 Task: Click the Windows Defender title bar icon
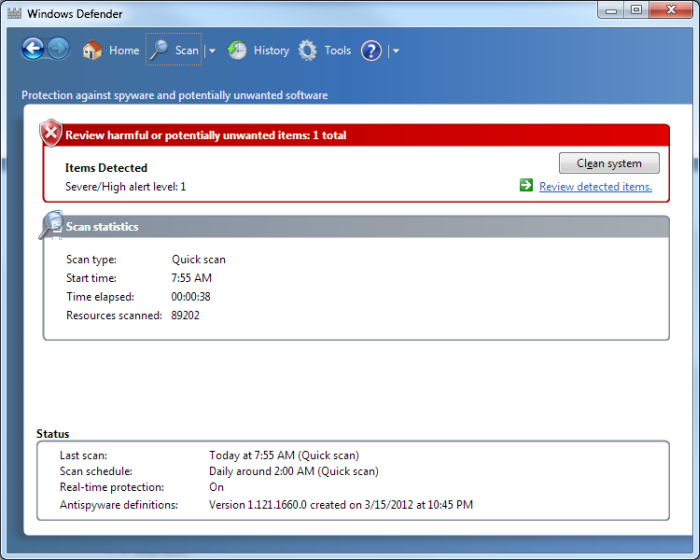click(14, 13)
